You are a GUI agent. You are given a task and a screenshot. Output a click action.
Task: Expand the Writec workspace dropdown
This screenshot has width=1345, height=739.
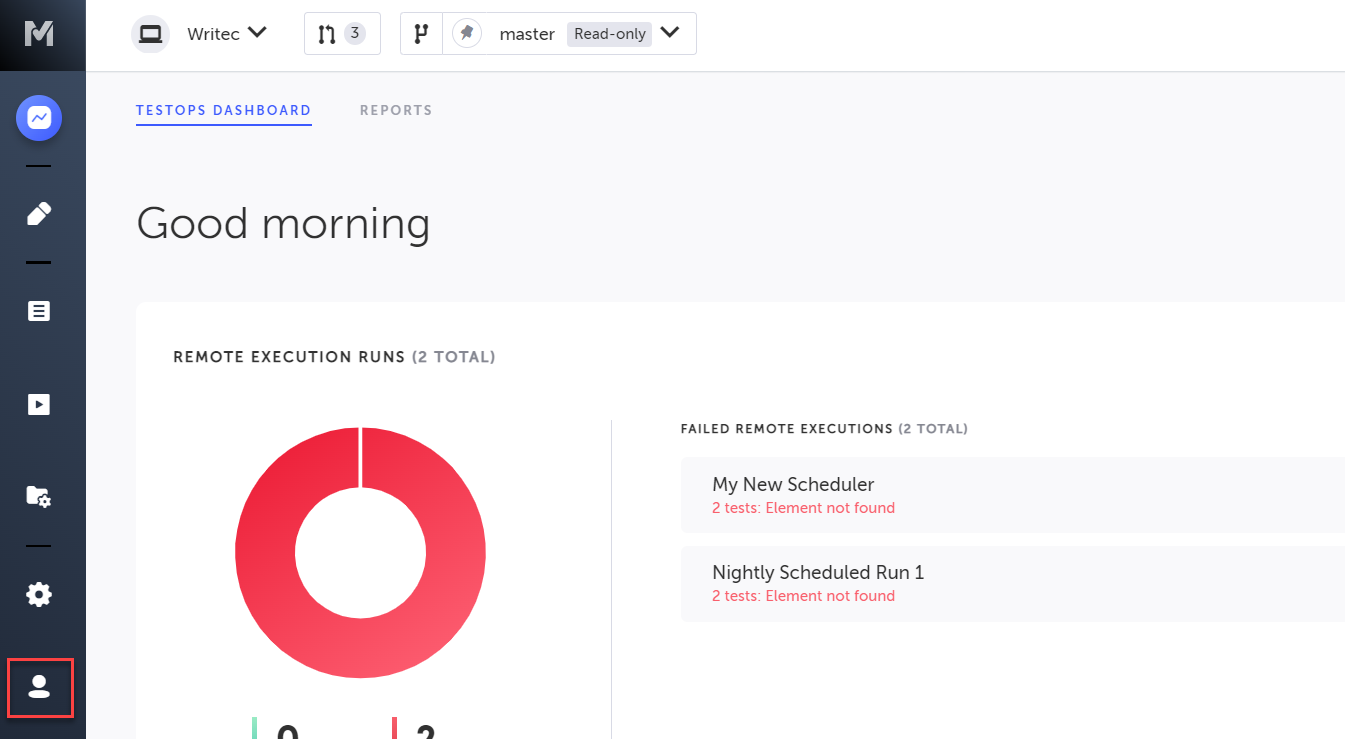coord(257,33)
